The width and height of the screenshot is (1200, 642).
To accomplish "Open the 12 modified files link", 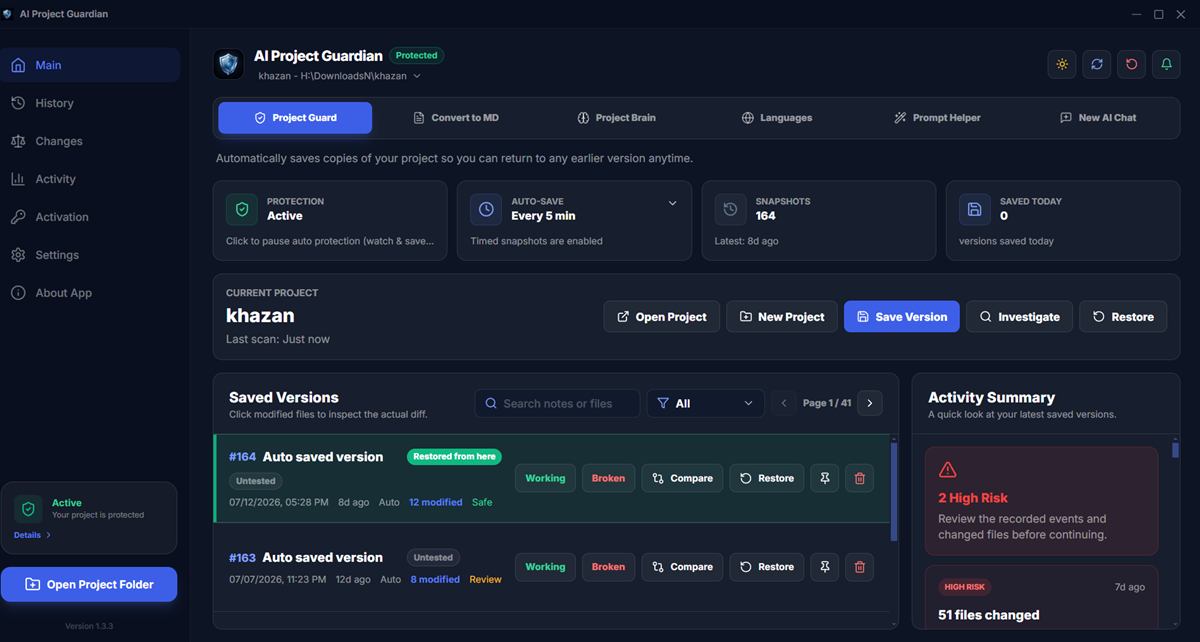I will 435,502.
